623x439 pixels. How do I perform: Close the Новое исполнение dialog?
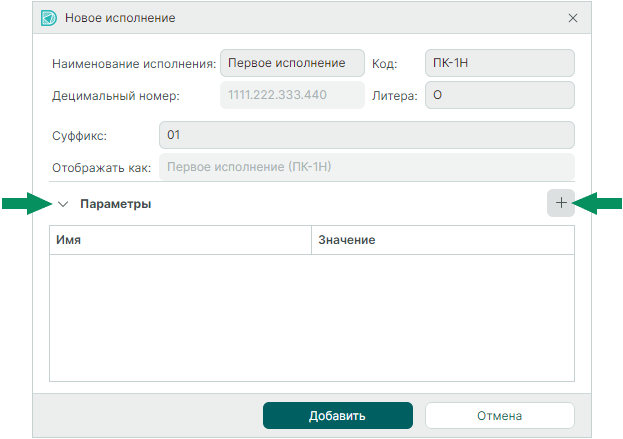tap(573, 18)
